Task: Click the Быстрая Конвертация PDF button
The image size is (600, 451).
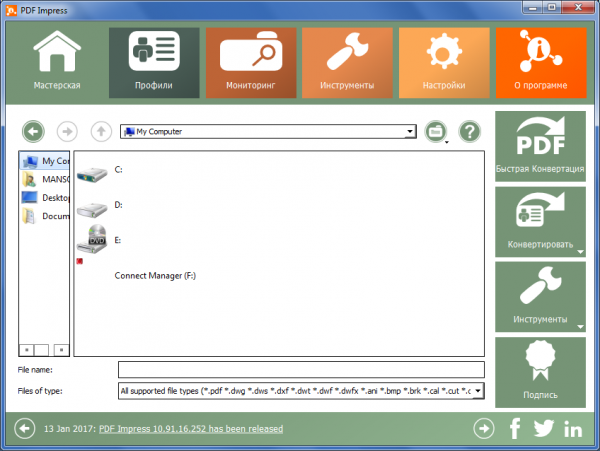Action: [540, 146]
